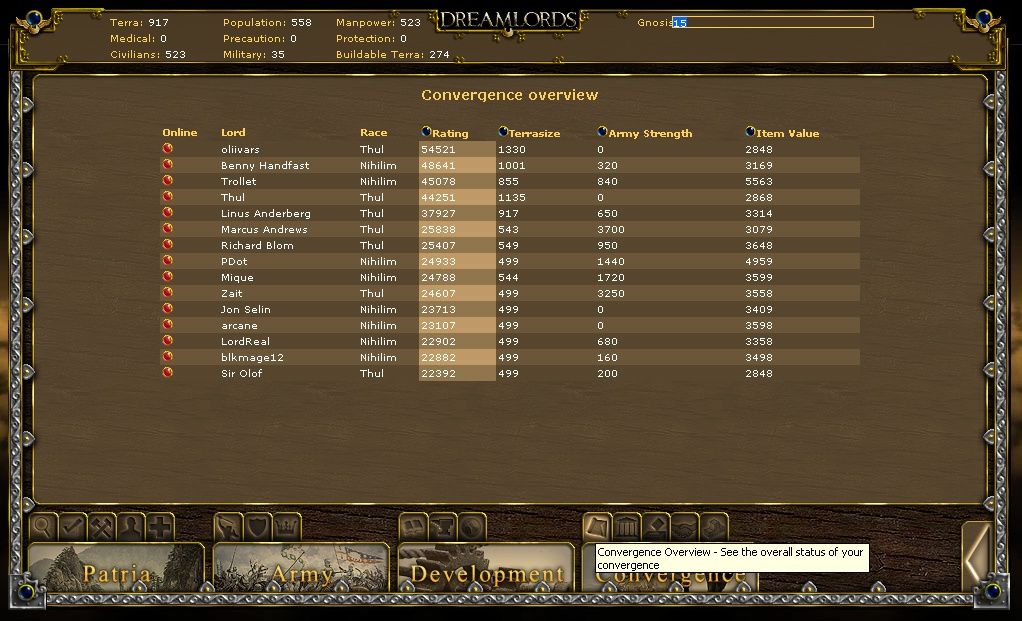
Task: Open the Convergence Overview map icon
Action: coord(597,527)
